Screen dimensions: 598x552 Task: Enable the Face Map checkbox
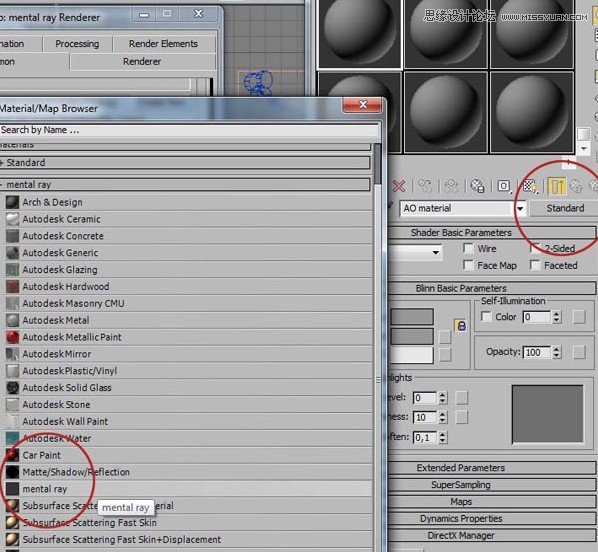tap(468, 265)
